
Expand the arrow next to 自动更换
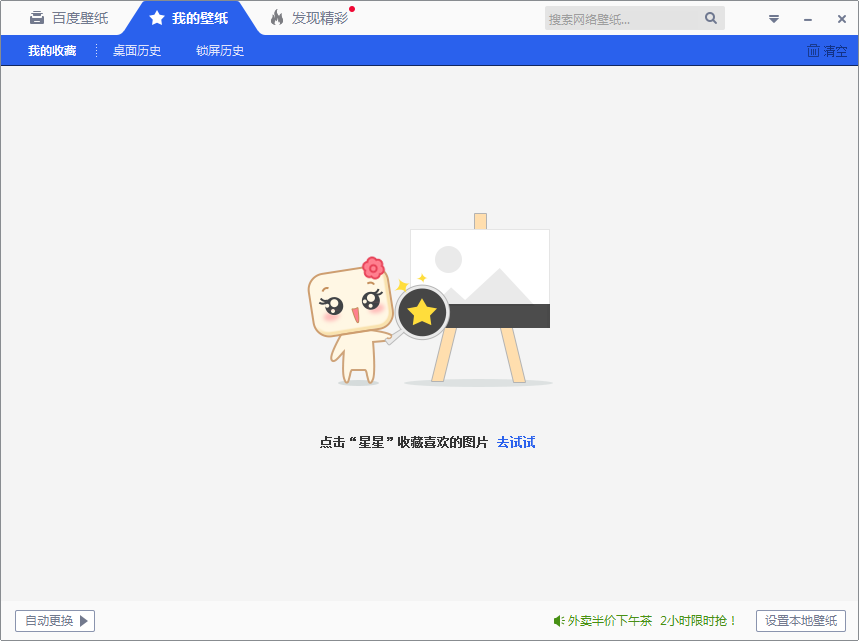(x=84, y=620)
